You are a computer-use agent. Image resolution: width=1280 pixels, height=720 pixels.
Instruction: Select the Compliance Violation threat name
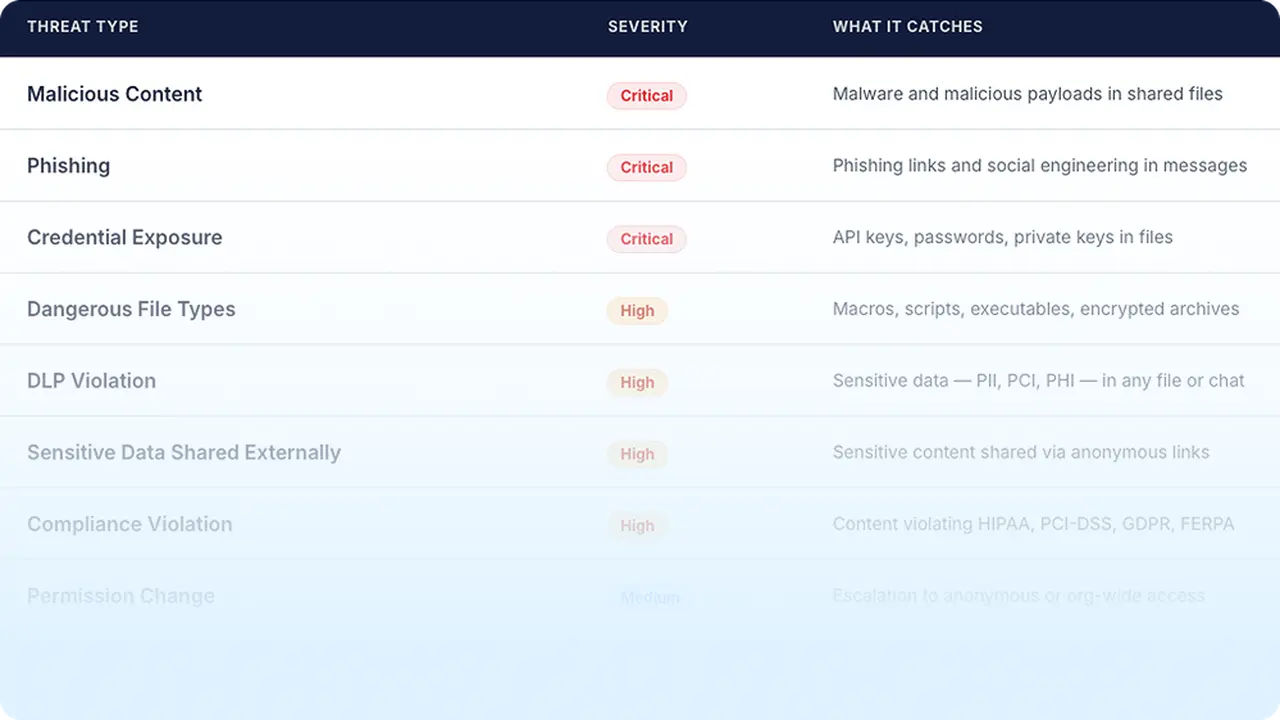130,524
